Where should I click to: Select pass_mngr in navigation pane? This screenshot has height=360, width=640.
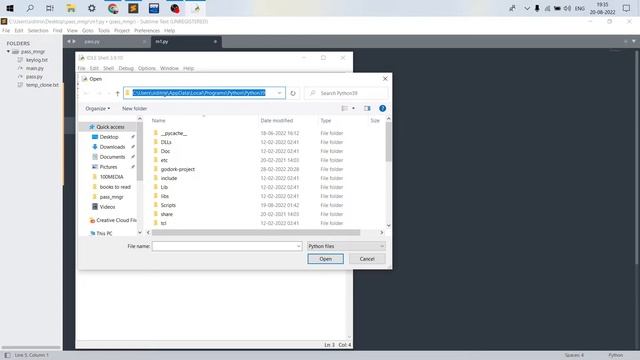[x=111, y=197]
